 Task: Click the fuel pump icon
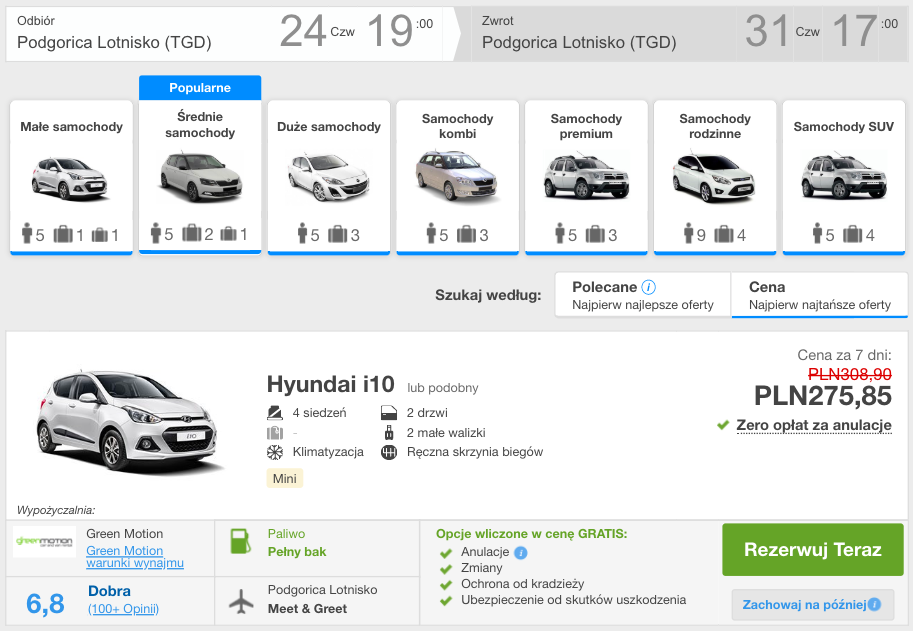click(x=240, y=541)
